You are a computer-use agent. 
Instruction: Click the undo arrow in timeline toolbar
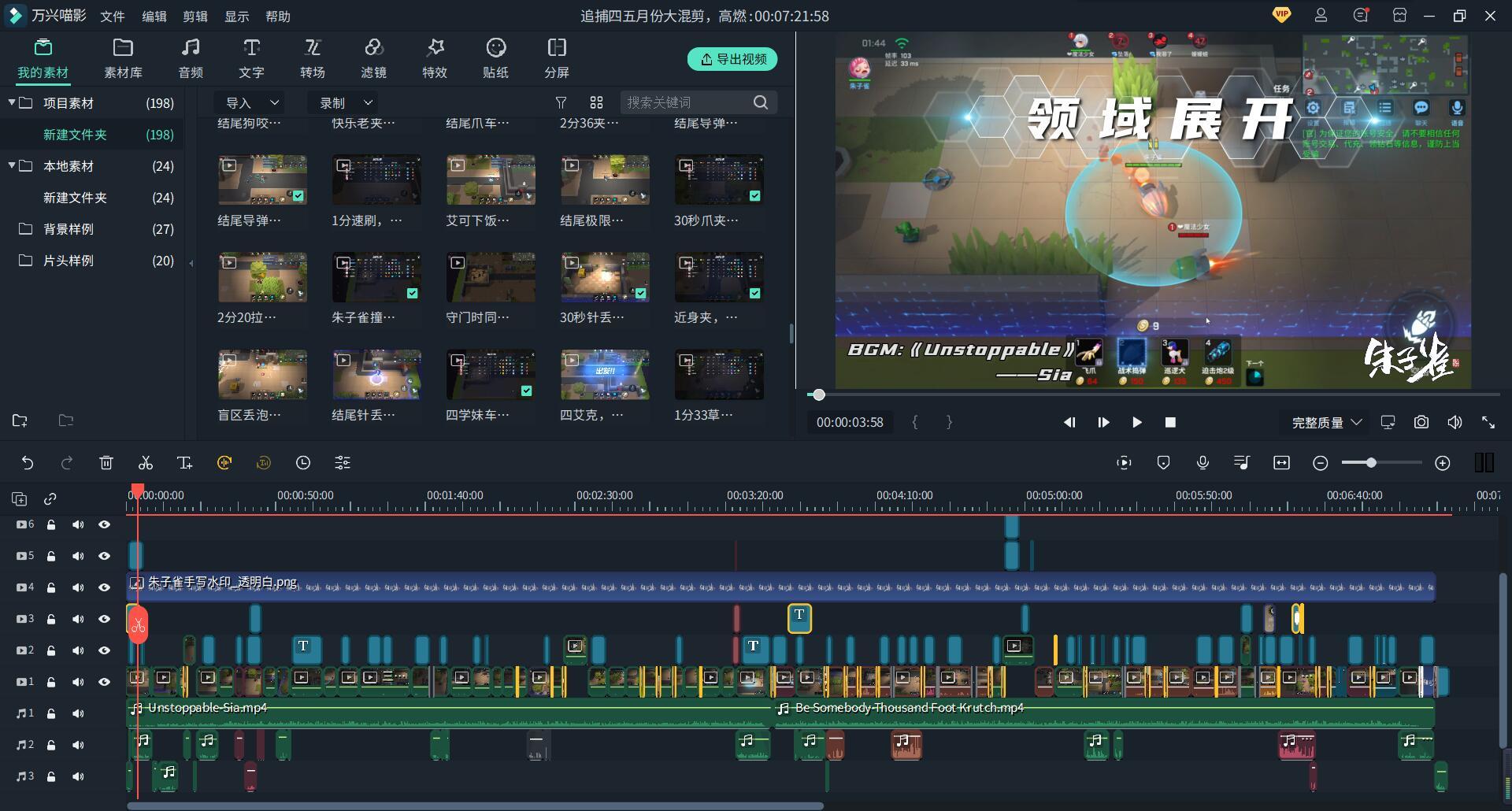[28, 463]
